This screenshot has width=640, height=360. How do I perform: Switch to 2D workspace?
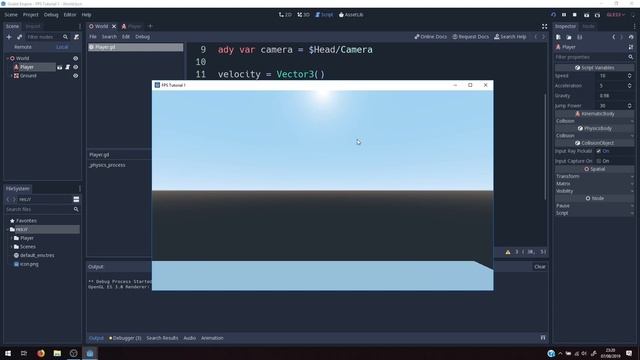(x=285, y=15)
